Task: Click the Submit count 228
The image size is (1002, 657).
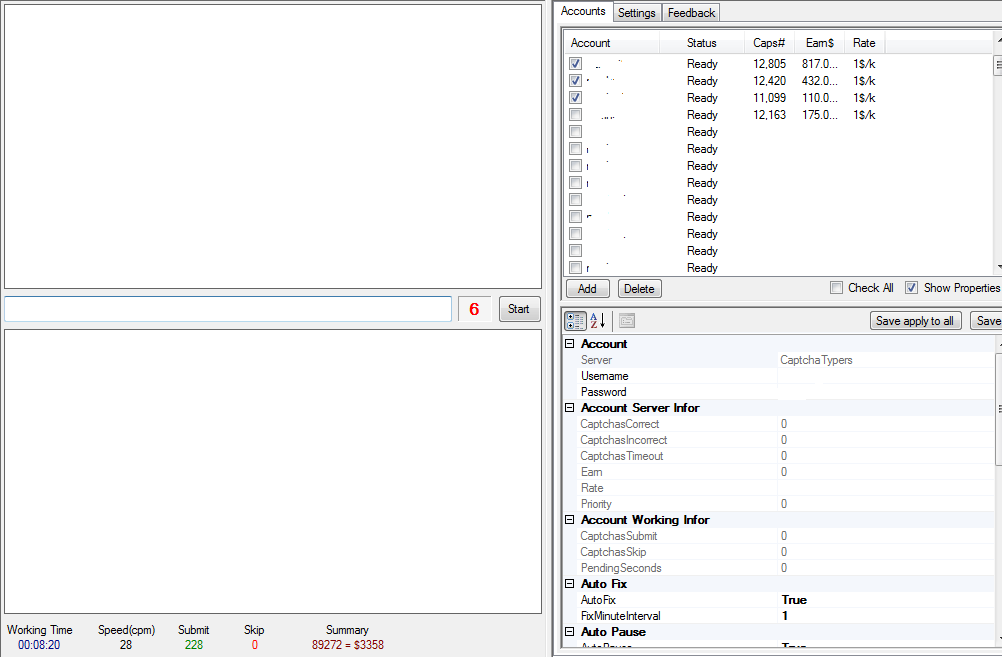Action: click(x=194, y=645)
